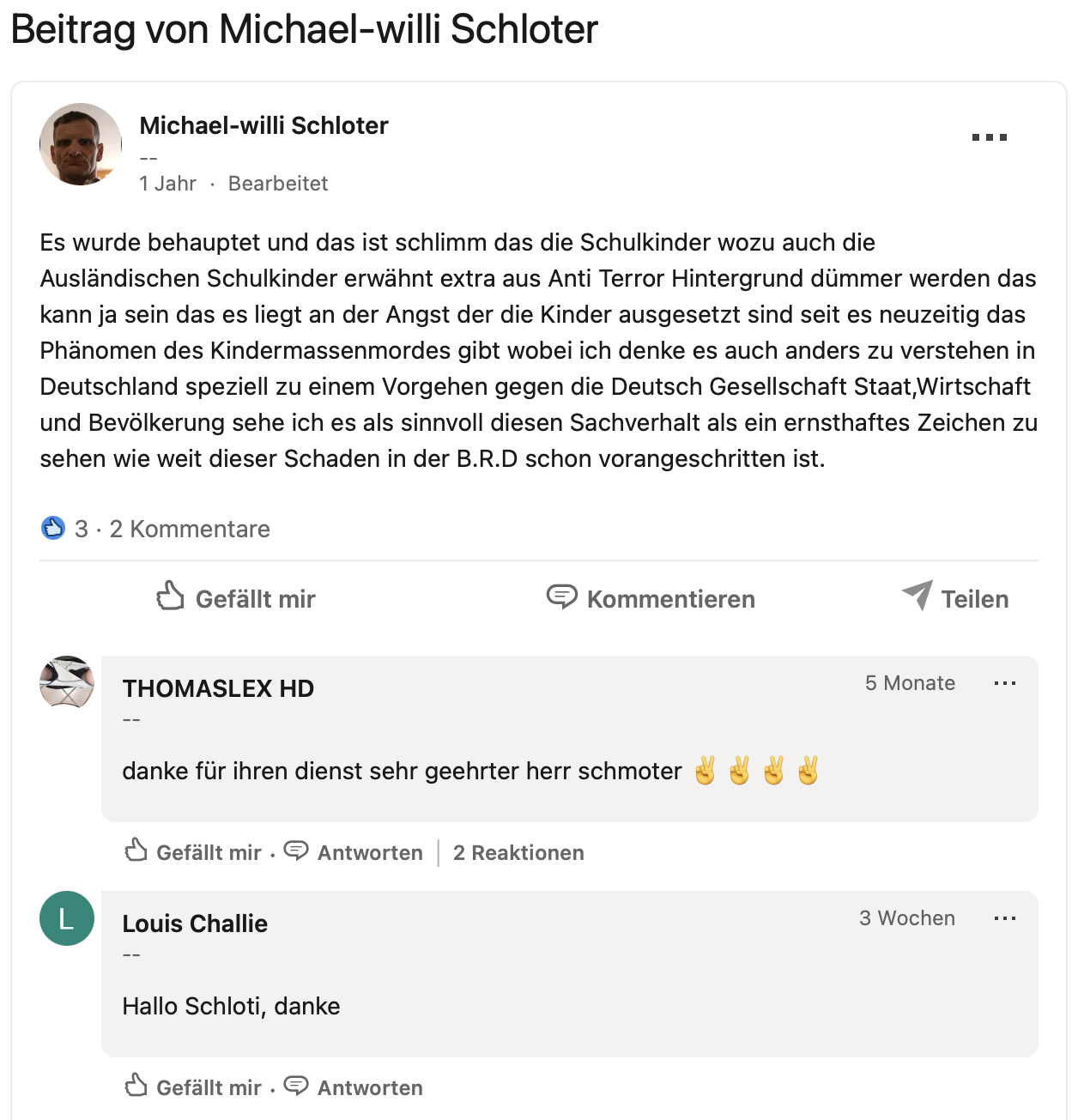Image resolution: width=1078 pixels, height=1120 pixels.
Task: Like Louis Challie's comment
Action: [x=194, y=1087]
